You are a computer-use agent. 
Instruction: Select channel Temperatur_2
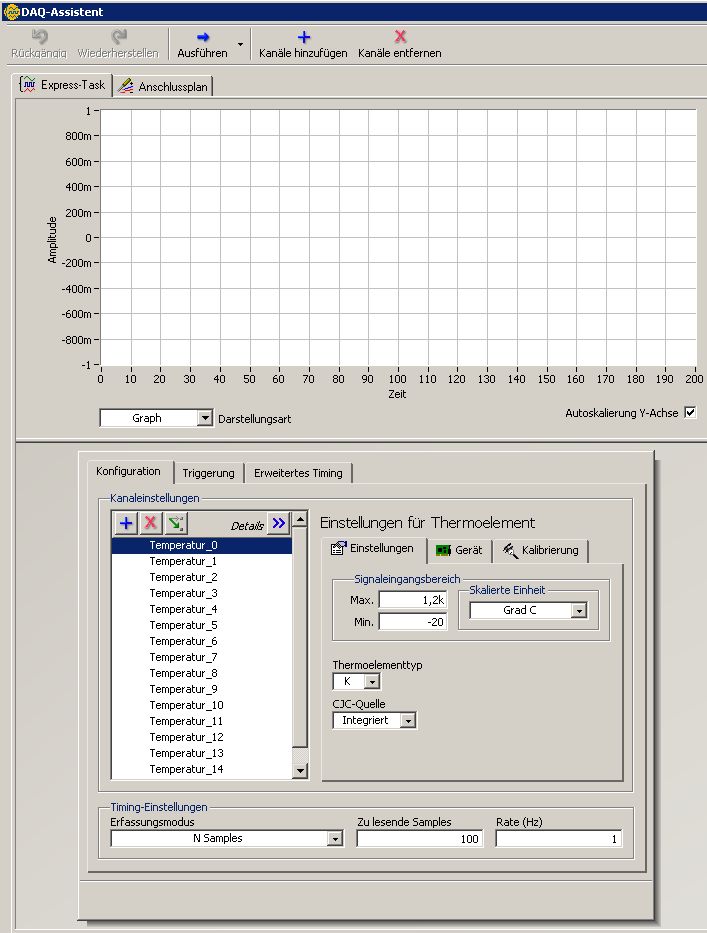pos(202,577)
